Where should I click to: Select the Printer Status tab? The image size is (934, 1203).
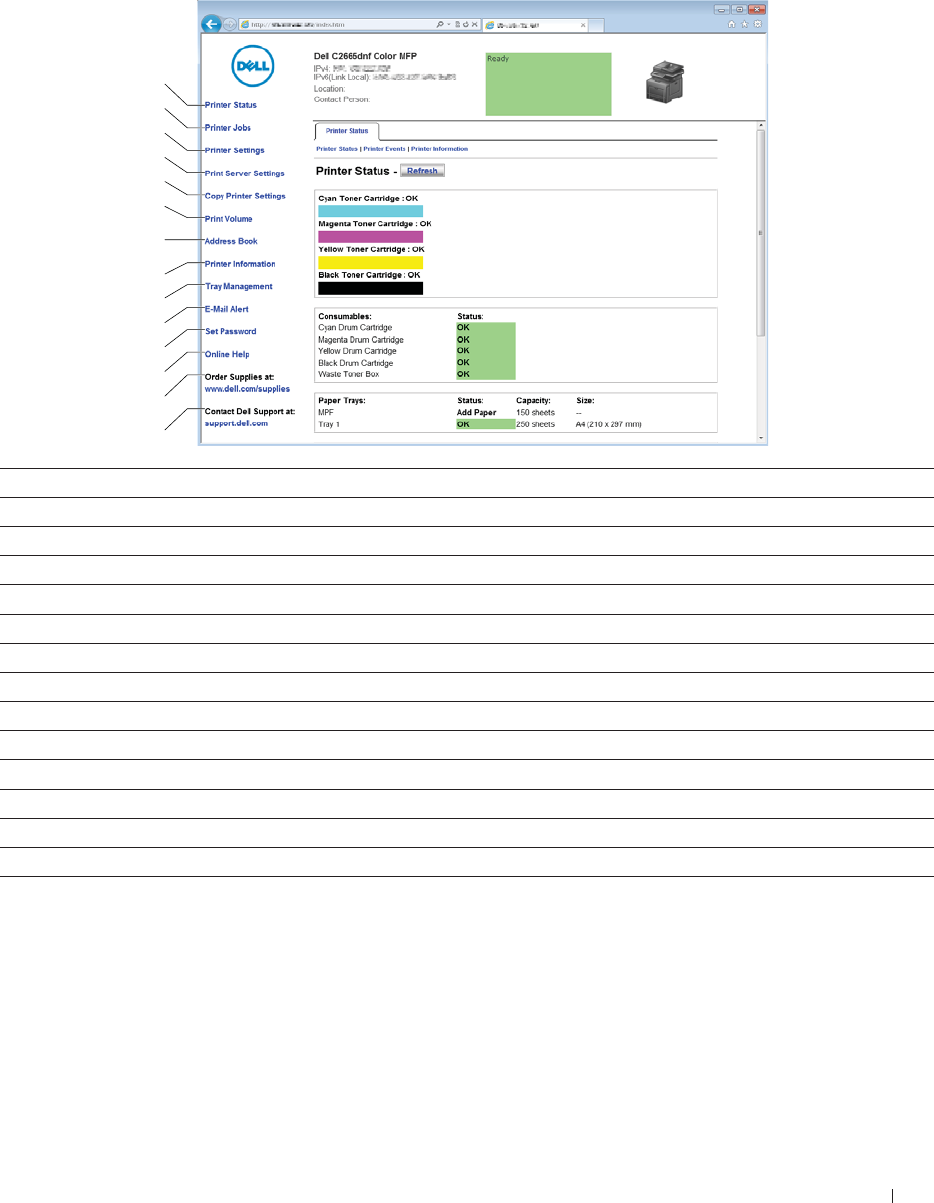click(x=347, y=131)
